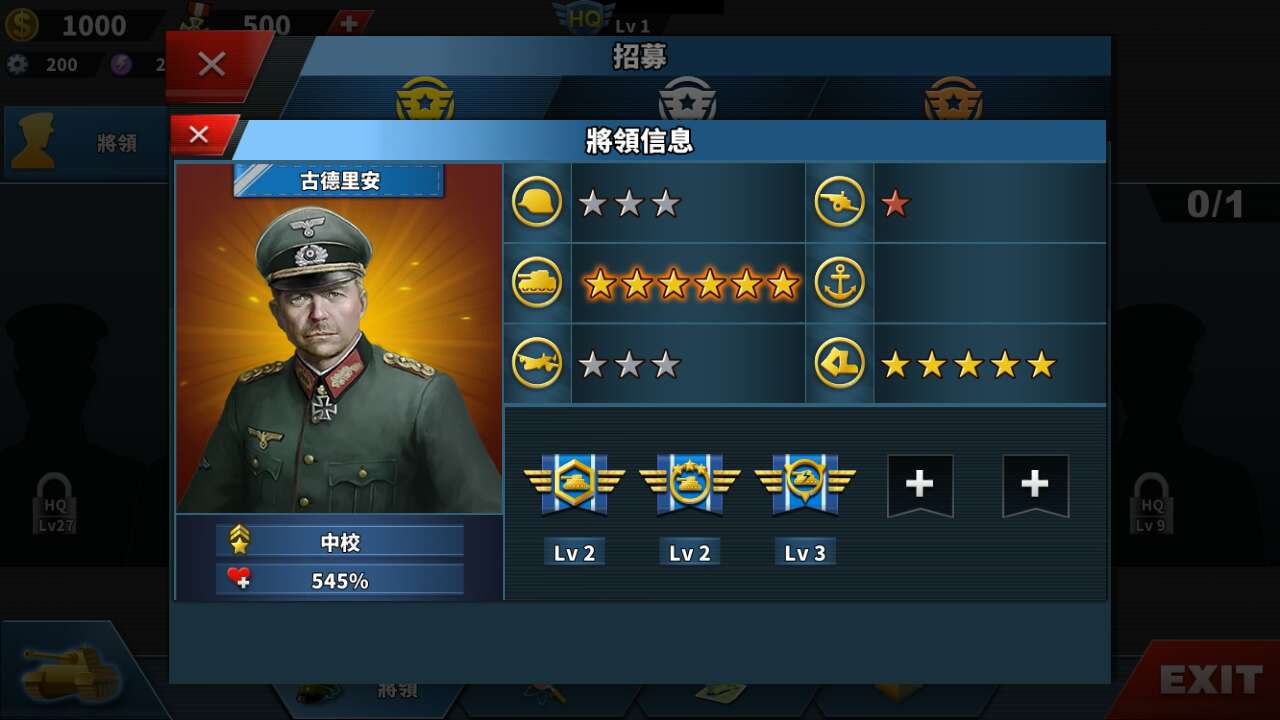
Task: Click the general's portrait image
Action: [339, 338]
